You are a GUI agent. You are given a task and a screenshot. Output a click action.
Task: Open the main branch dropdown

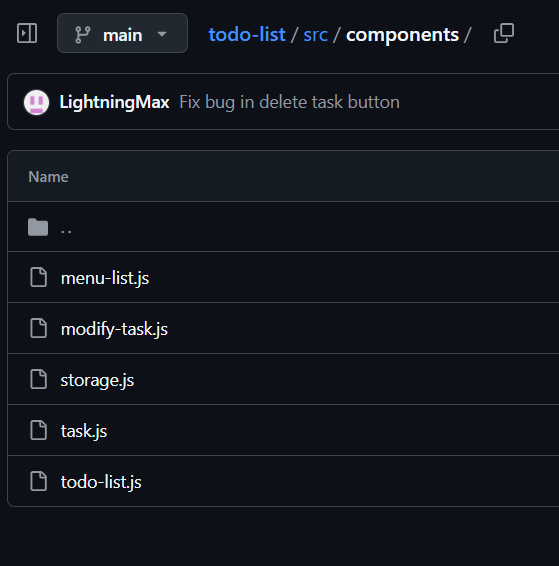click(x=122, y=33)
